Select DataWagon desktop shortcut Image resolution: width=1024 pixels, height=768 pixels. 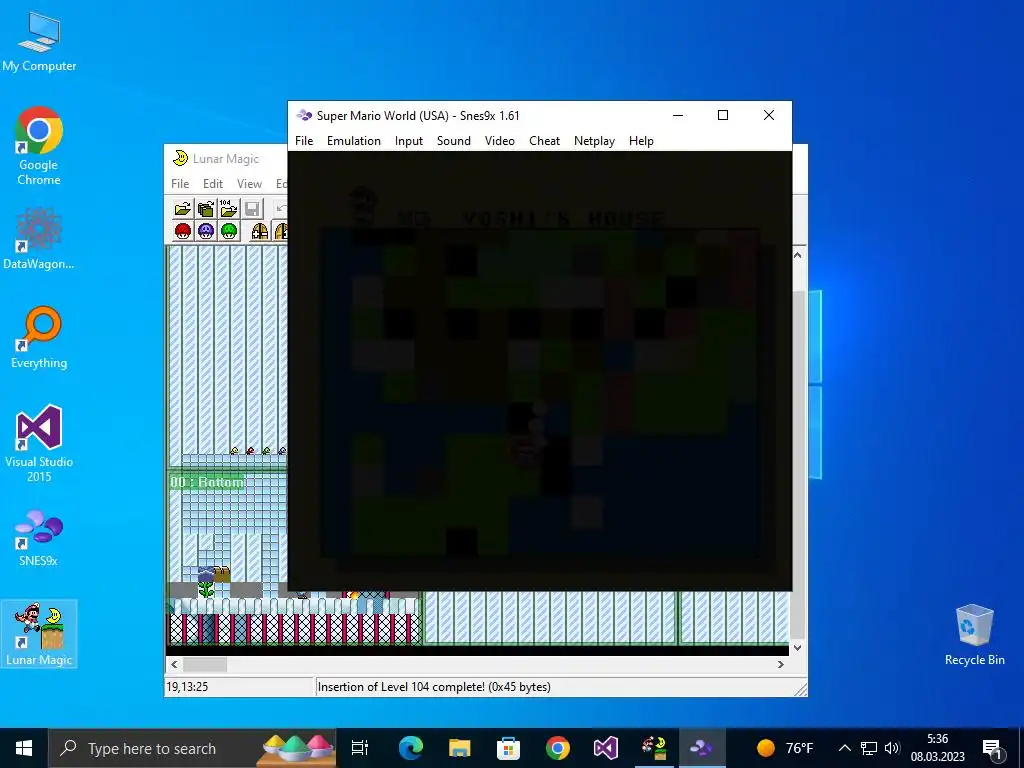point(39,238)
